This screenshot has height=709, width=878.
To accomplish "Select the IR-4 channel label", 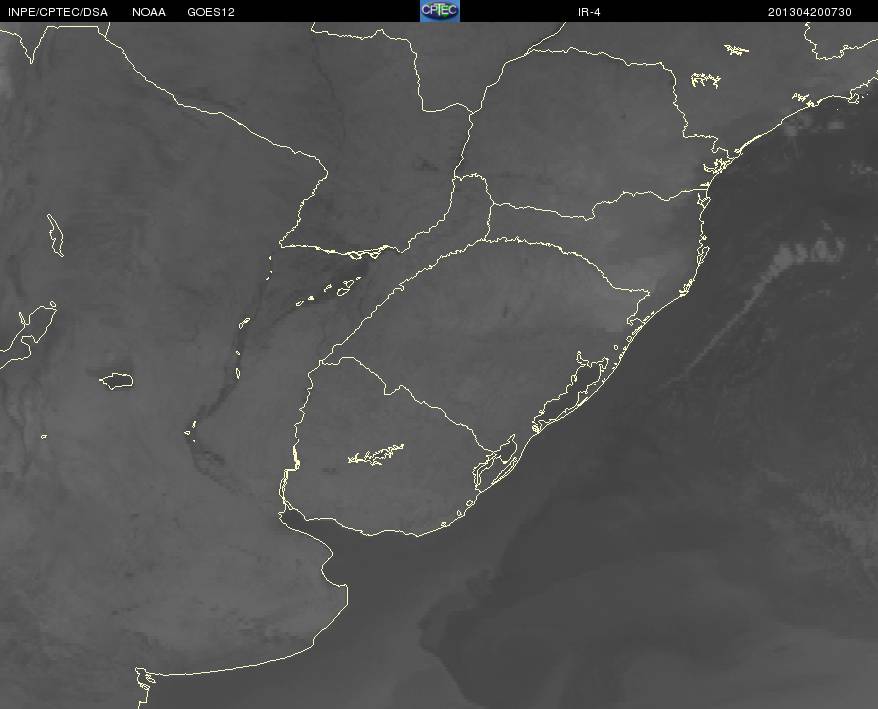I will click(589, 12).
